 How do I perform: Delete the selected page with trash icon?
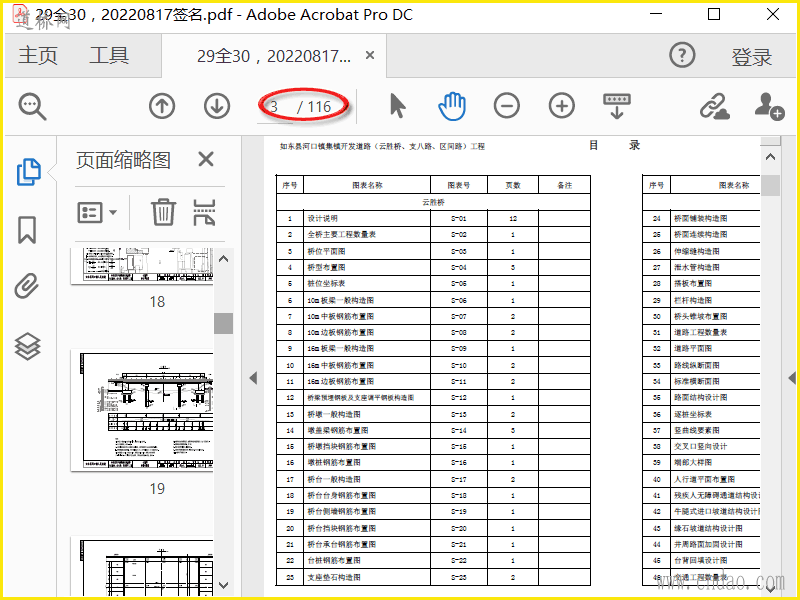[x=163, y=212]
